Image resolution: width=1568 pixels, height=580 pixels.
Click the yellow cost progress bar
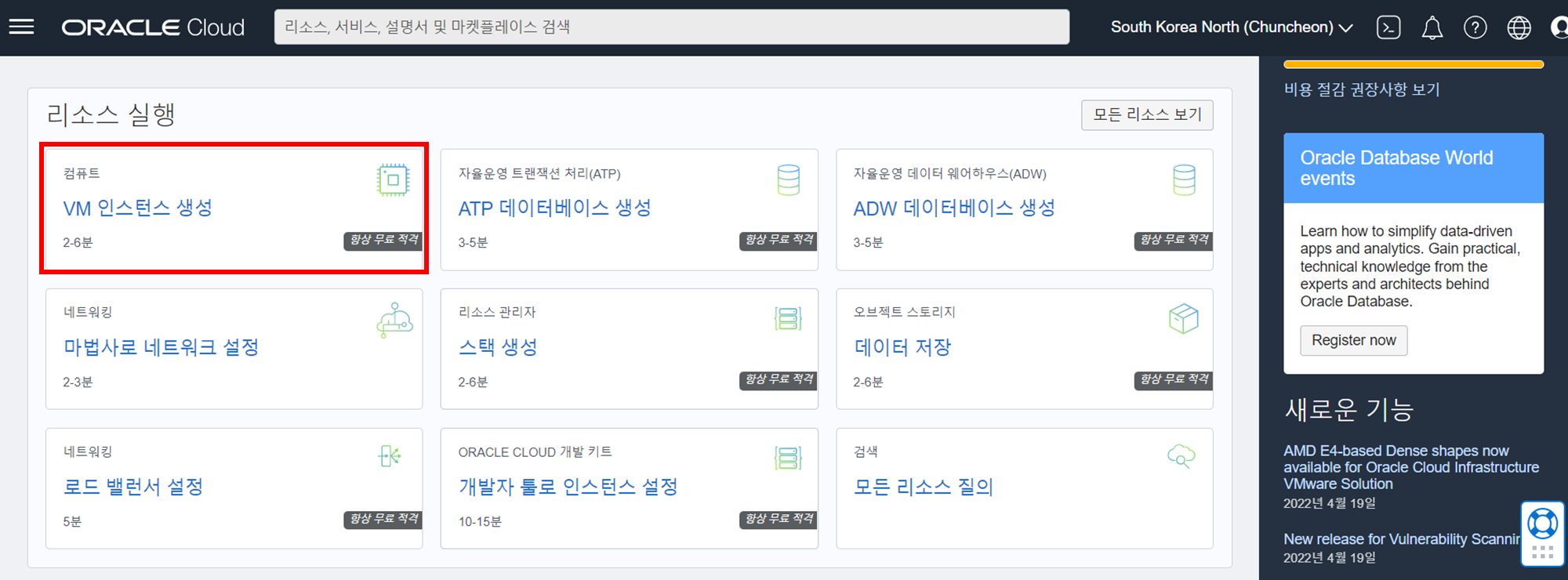click(1414, 64)
